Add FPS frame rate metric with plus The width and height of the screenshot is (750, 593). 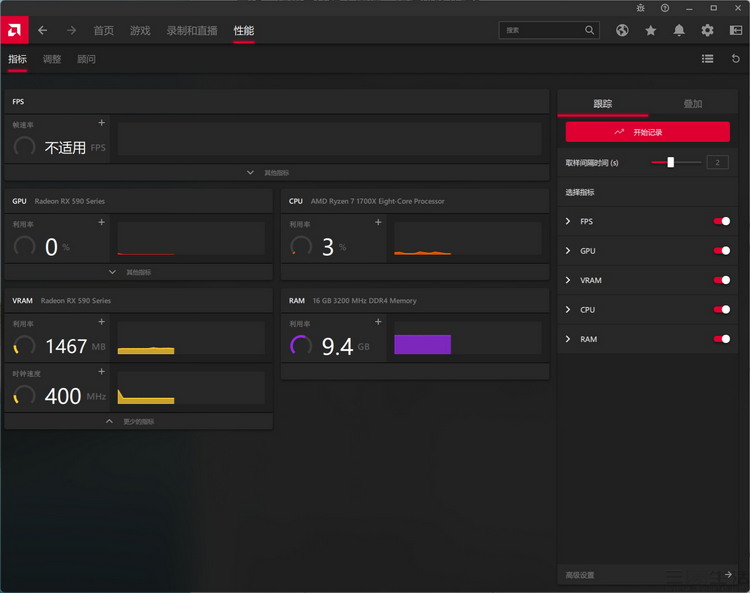point(101,123)
